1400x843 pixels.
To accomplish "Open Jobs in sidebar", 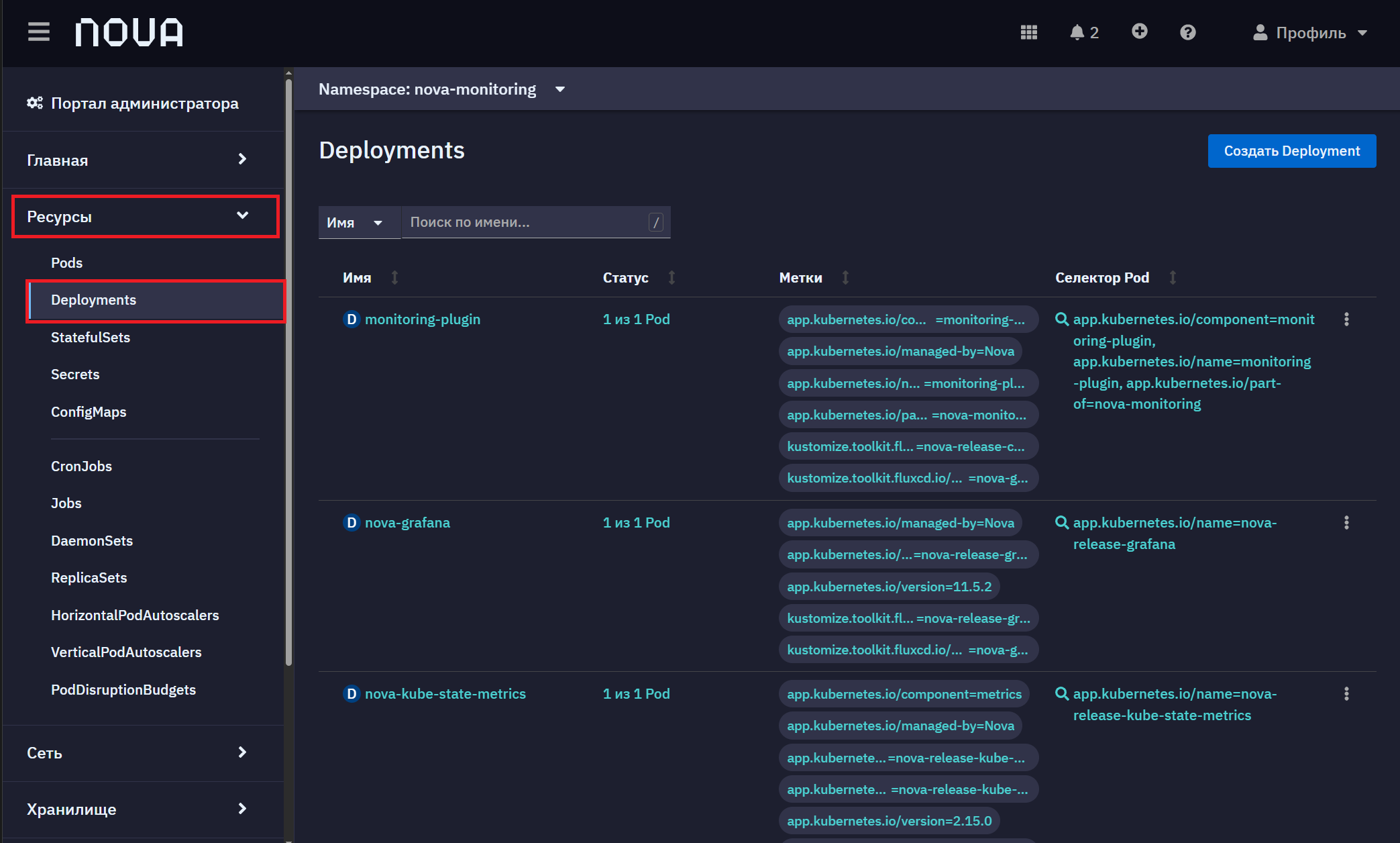I will click(x=66, y=503).
